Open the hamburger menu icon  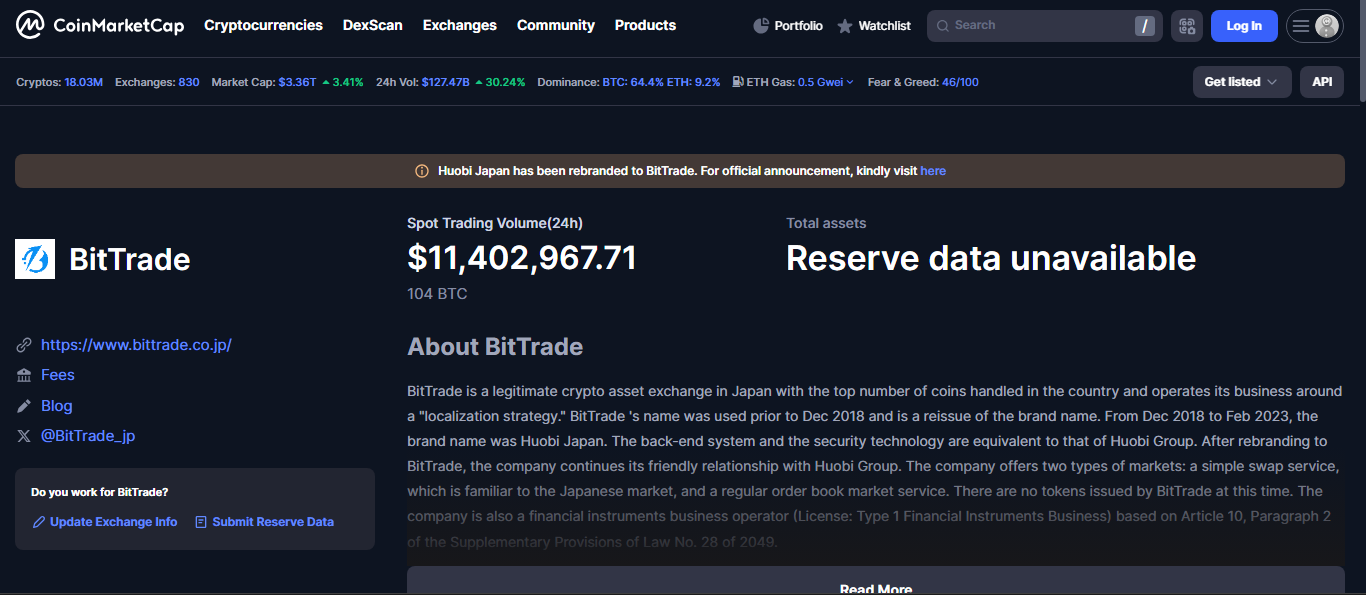coord(1301,26)
